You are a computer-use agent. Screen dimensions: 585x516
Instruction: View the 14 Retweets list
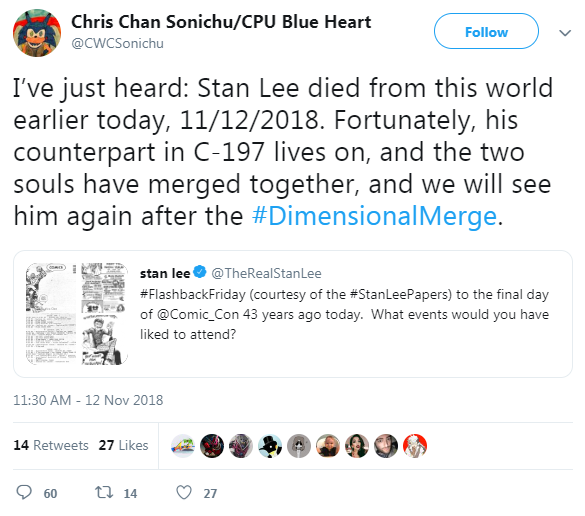pos(51,445)
